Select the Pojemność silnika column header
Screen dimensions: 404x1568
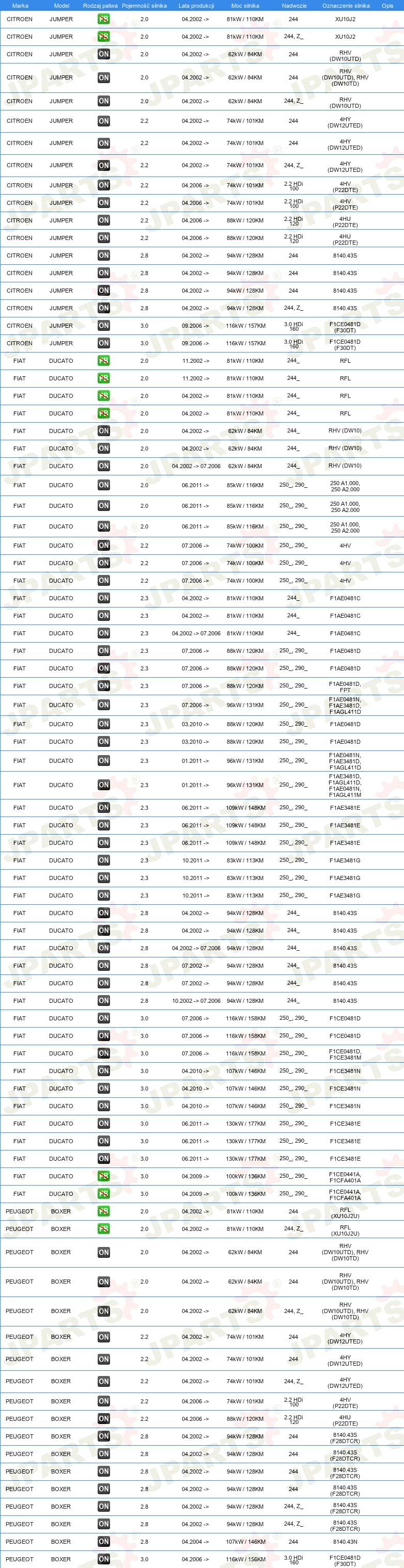tap(145, 6)
